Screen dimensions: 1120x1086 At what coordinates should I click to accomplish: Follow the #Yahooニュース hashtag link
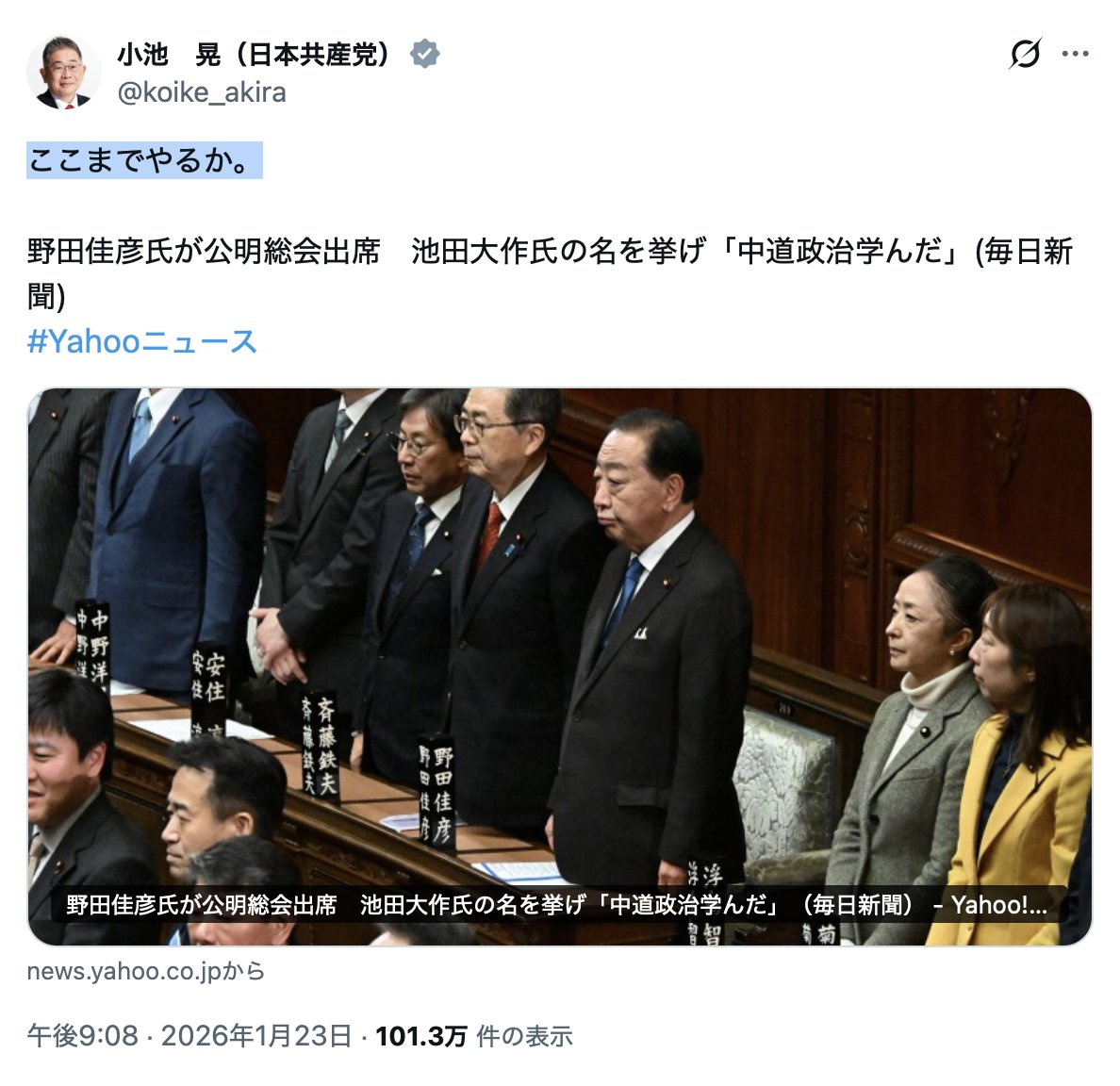[x=141, y=341]
